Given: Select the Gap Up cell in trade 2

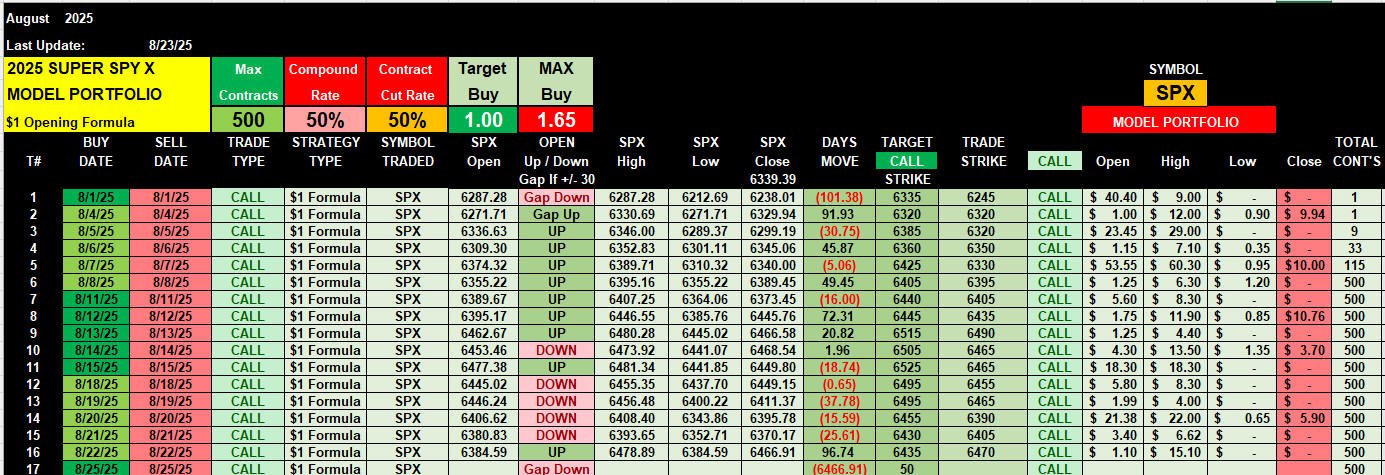Looking at the screenshot, I should (556, 215).
